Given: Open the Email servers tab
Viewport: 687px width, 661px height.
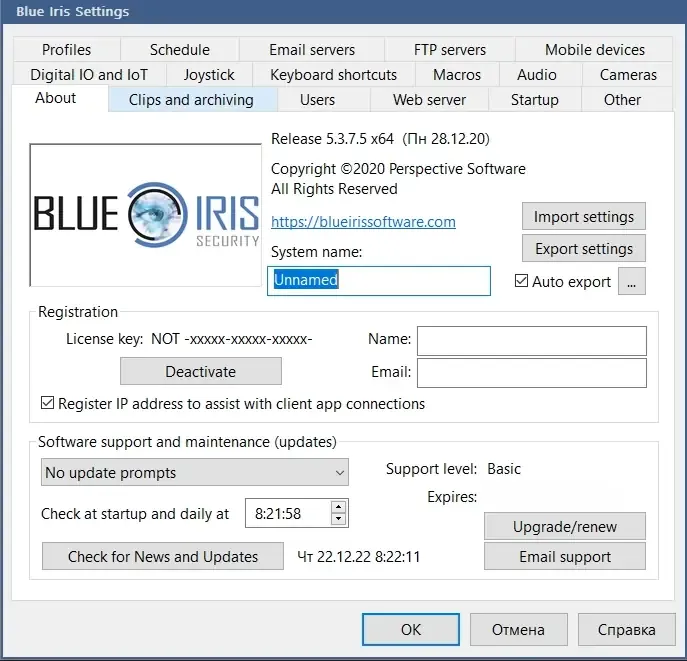Looking at the screenshot, I should 312,49.
